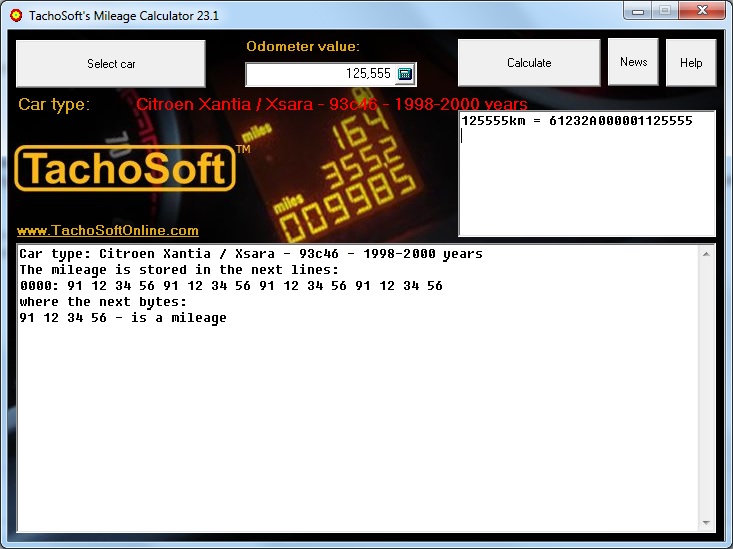The image size is (733, 549).
Task: Click scroll up arrow in output panel
Action: tap(708, 254)
